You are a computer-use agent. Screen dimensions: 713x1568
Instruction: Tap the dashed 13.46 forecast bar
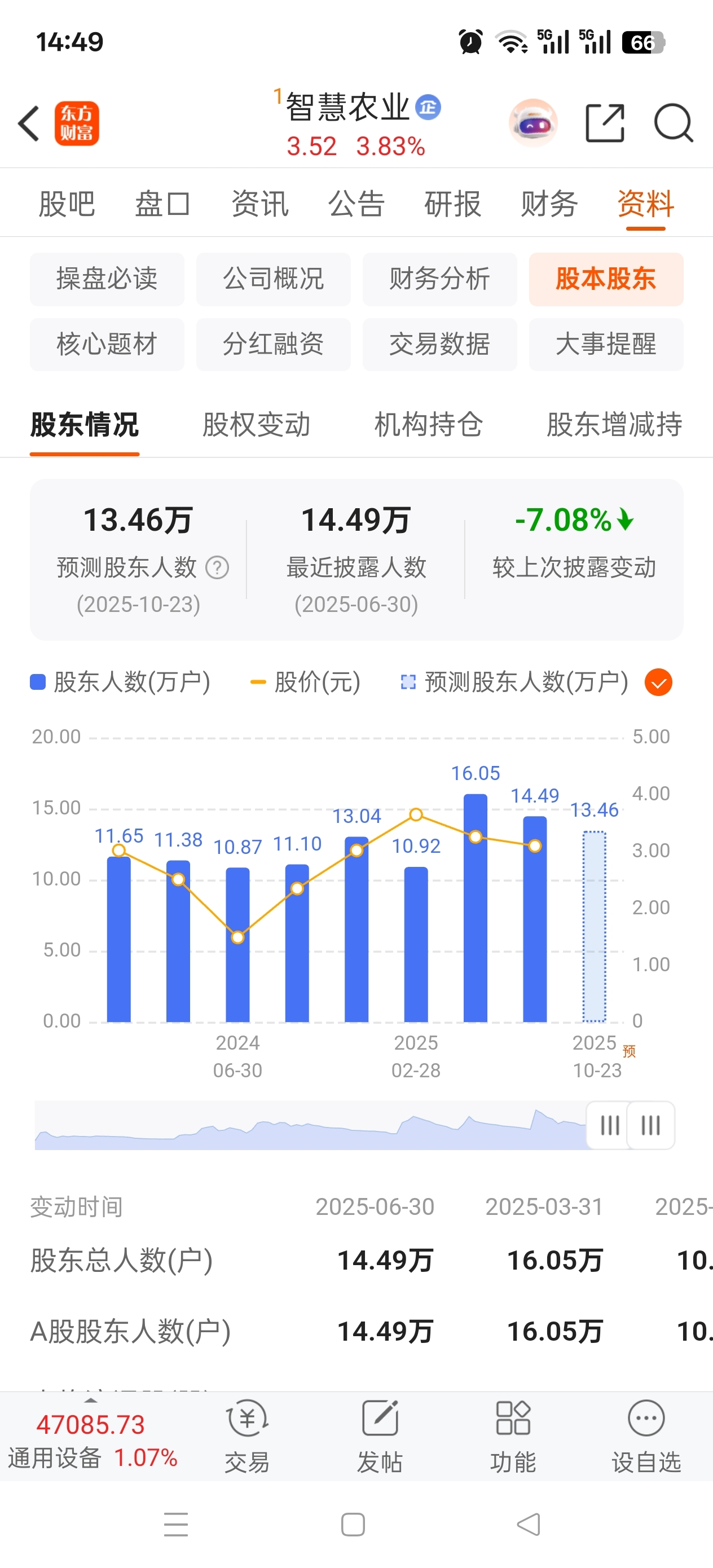(595, 927)
